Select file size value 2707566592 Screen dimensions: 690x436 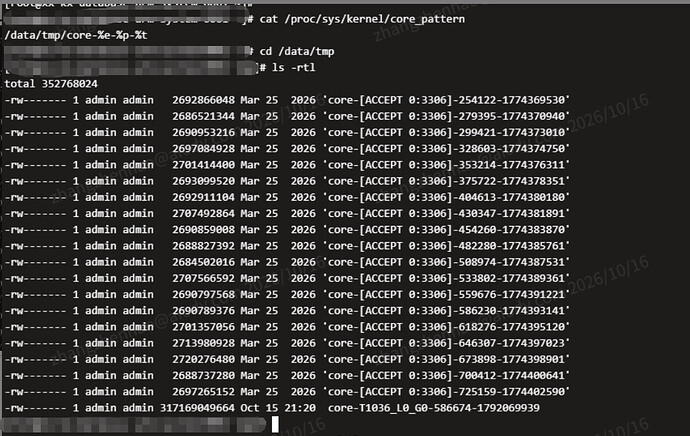point(203,278)
